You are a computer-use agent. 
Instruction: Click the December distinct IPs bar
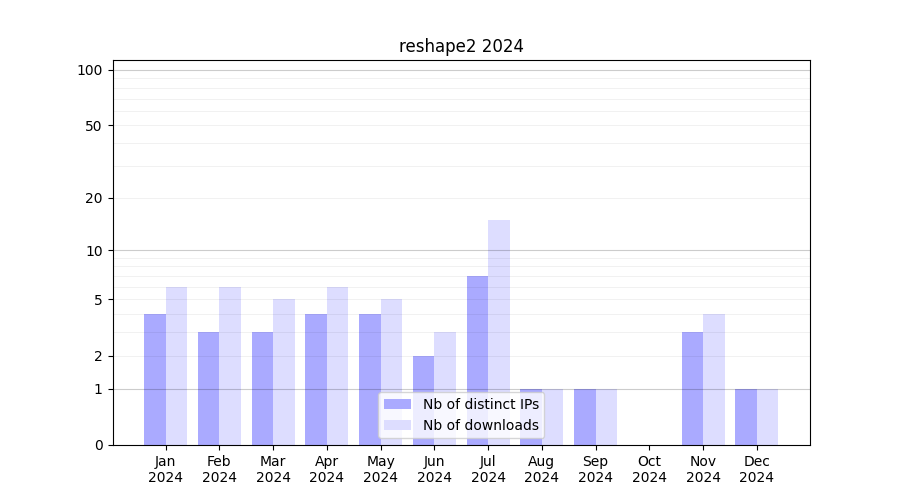tap(746, 417)
